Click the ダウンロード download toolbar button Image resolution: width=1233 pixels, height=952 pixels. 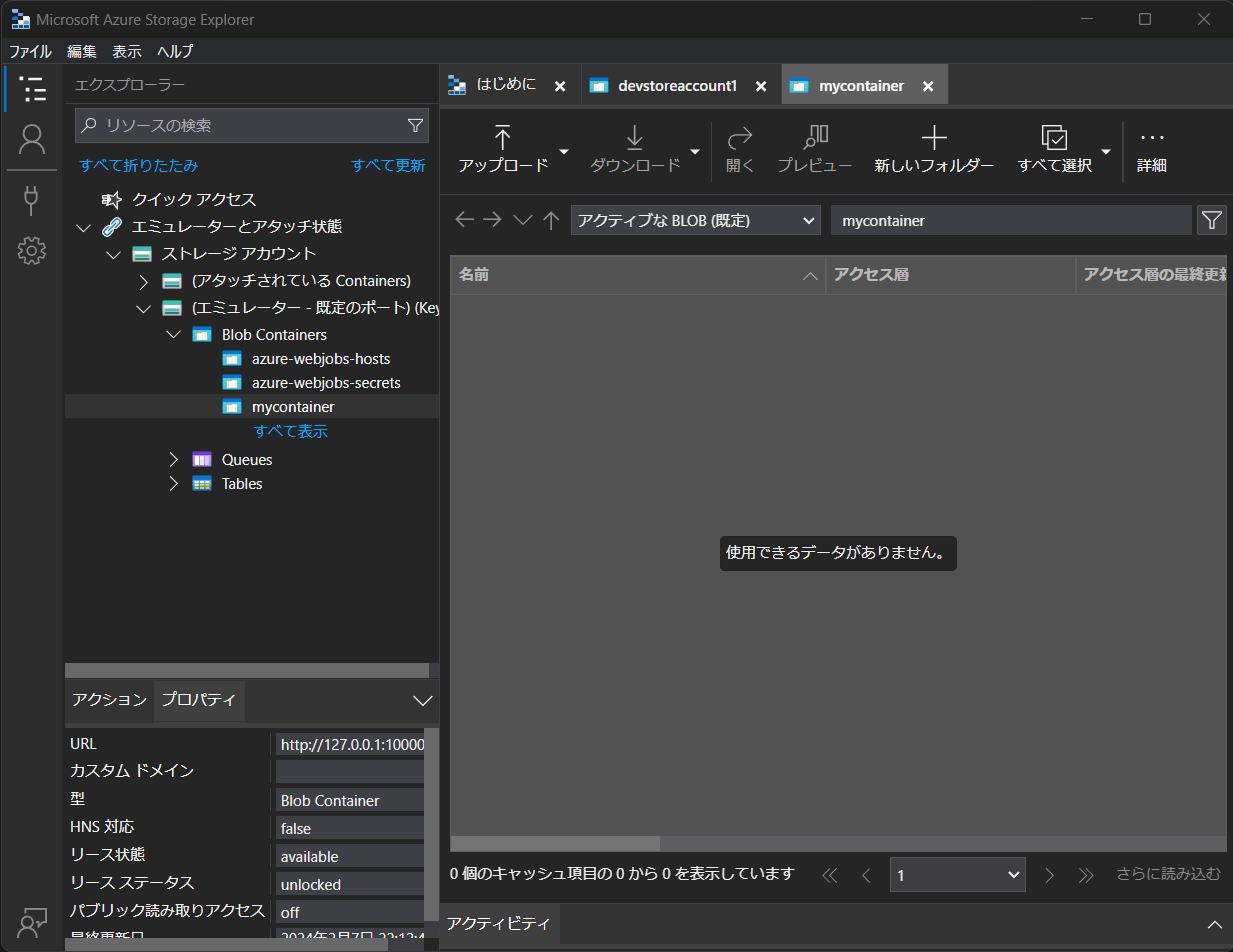tap(635, 151)
